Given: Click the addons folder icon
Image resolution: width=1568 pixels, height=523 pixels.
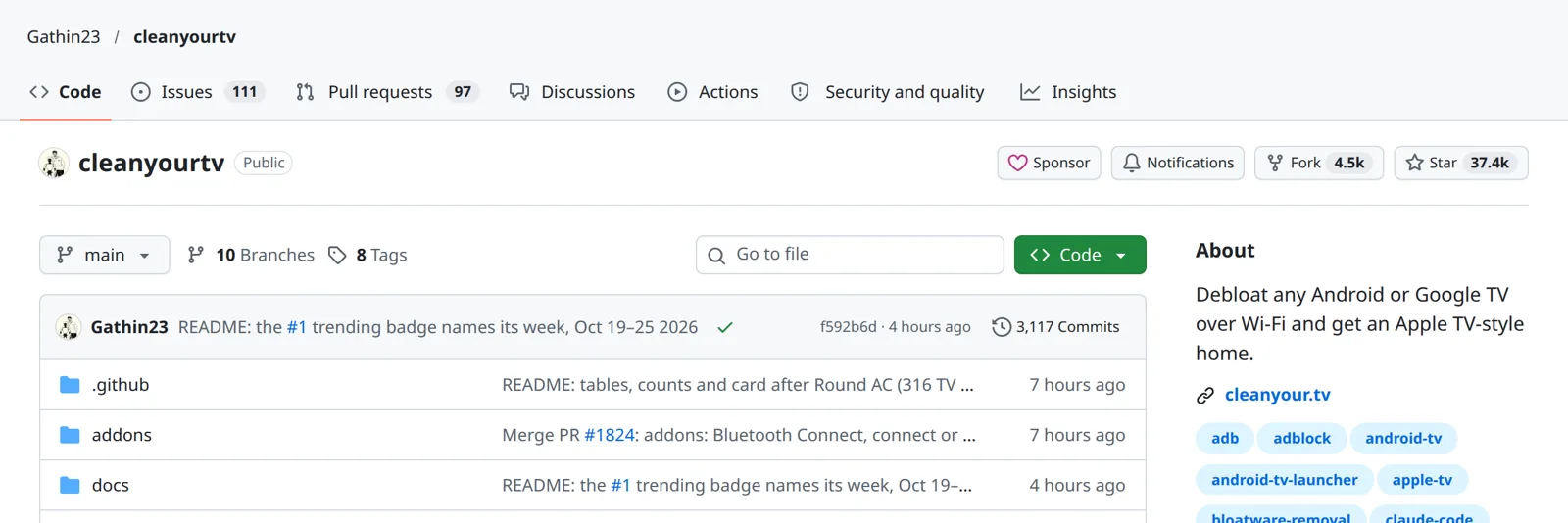Looking at the screenshot, I should [70, 435].
